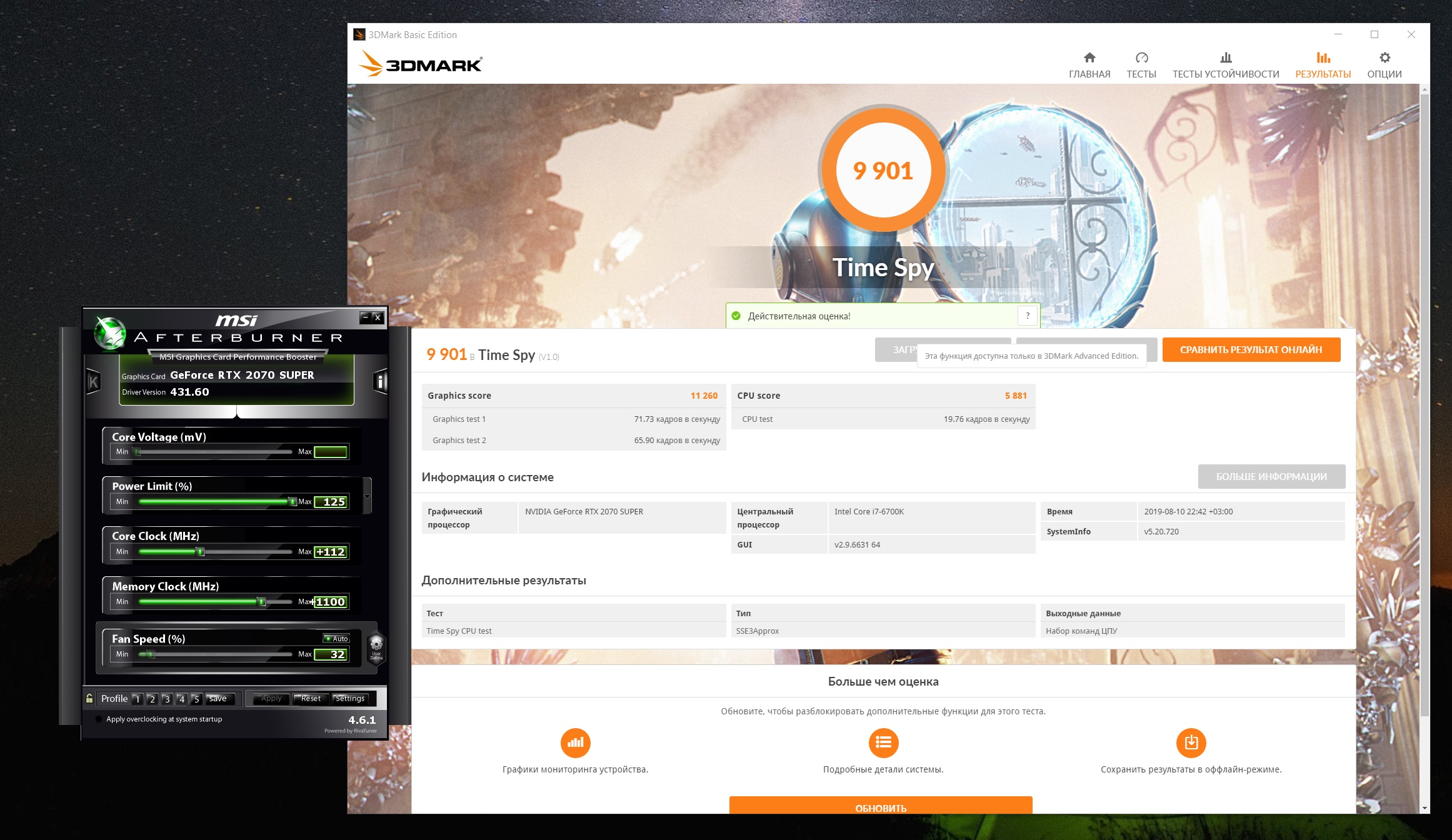Open 3DMark options gear
1452x840 pixels.
pos(1384,58)
